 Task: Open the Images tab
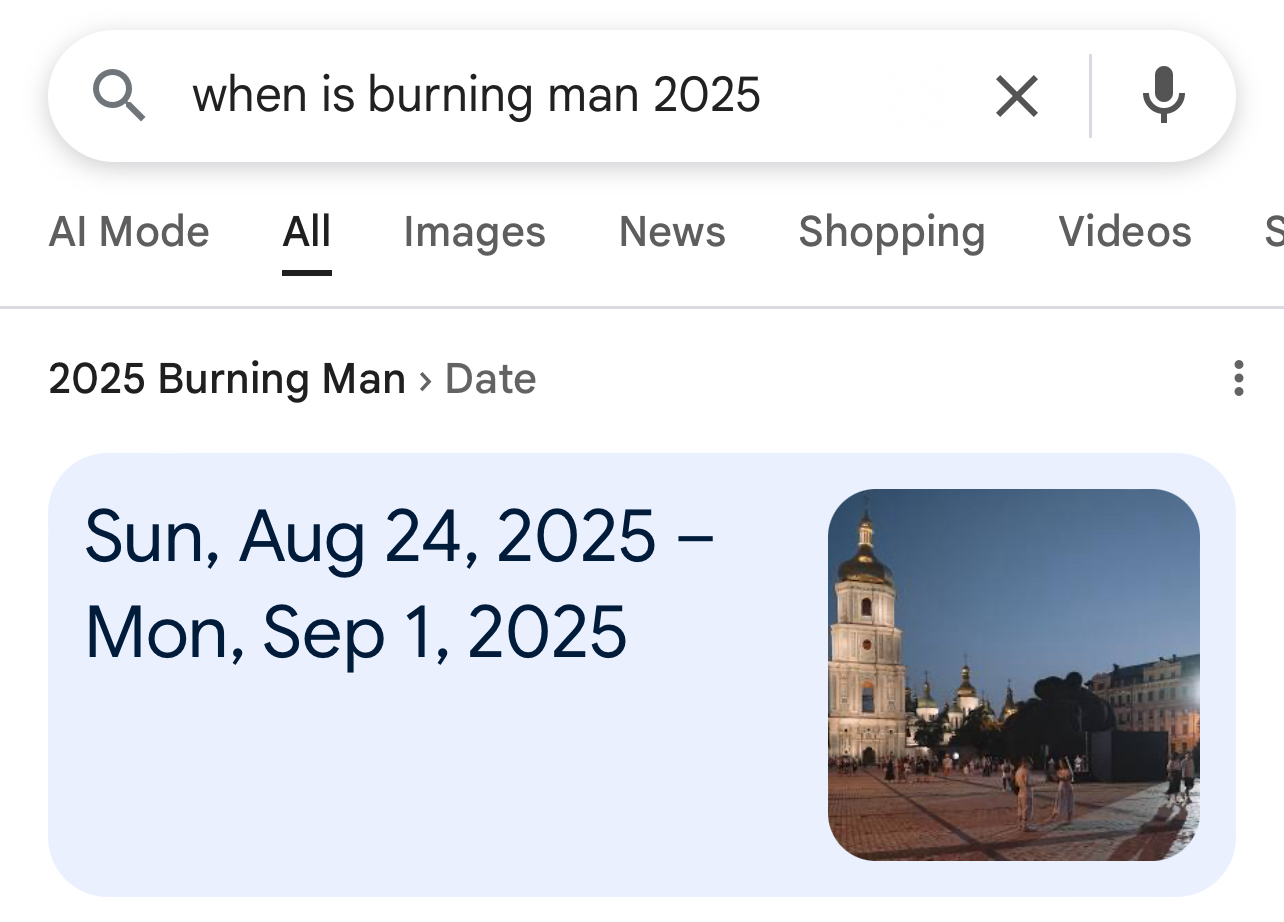[x=474, y=232]
